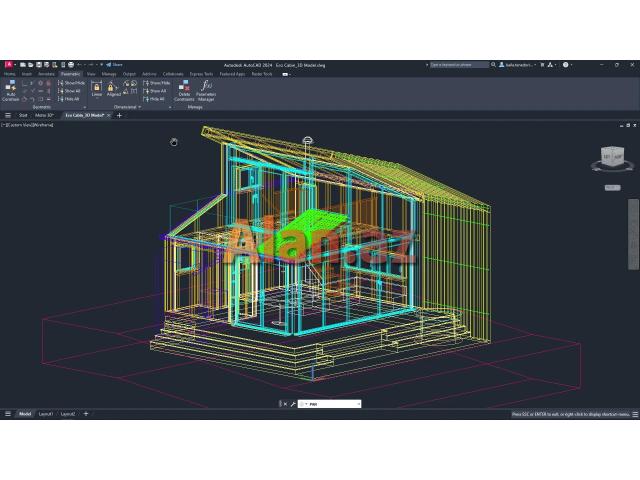Open the file tabs hamburger menu

tap(8, 116)
